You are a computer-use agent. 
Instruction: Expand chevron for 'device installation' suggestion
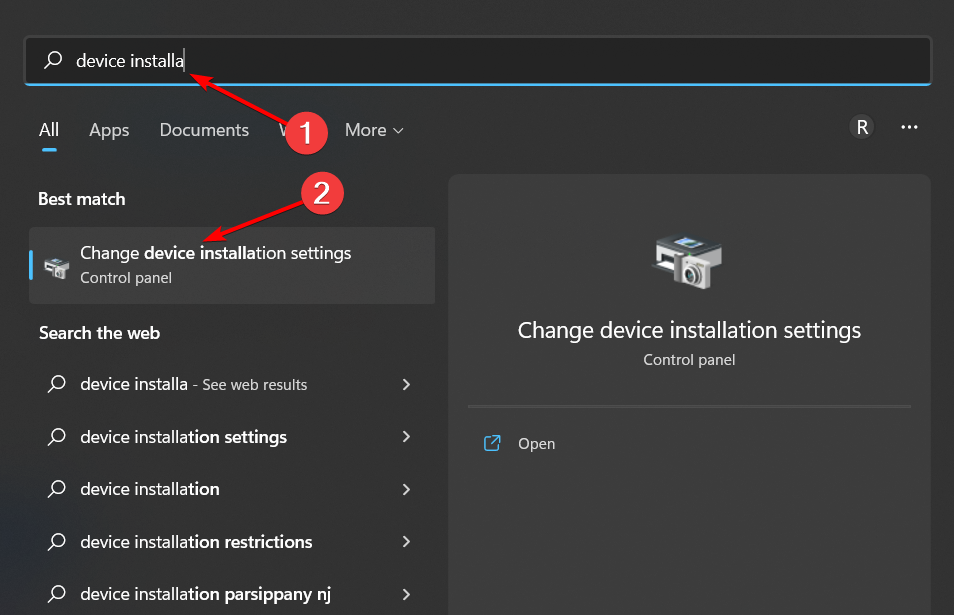pos(406,489)
